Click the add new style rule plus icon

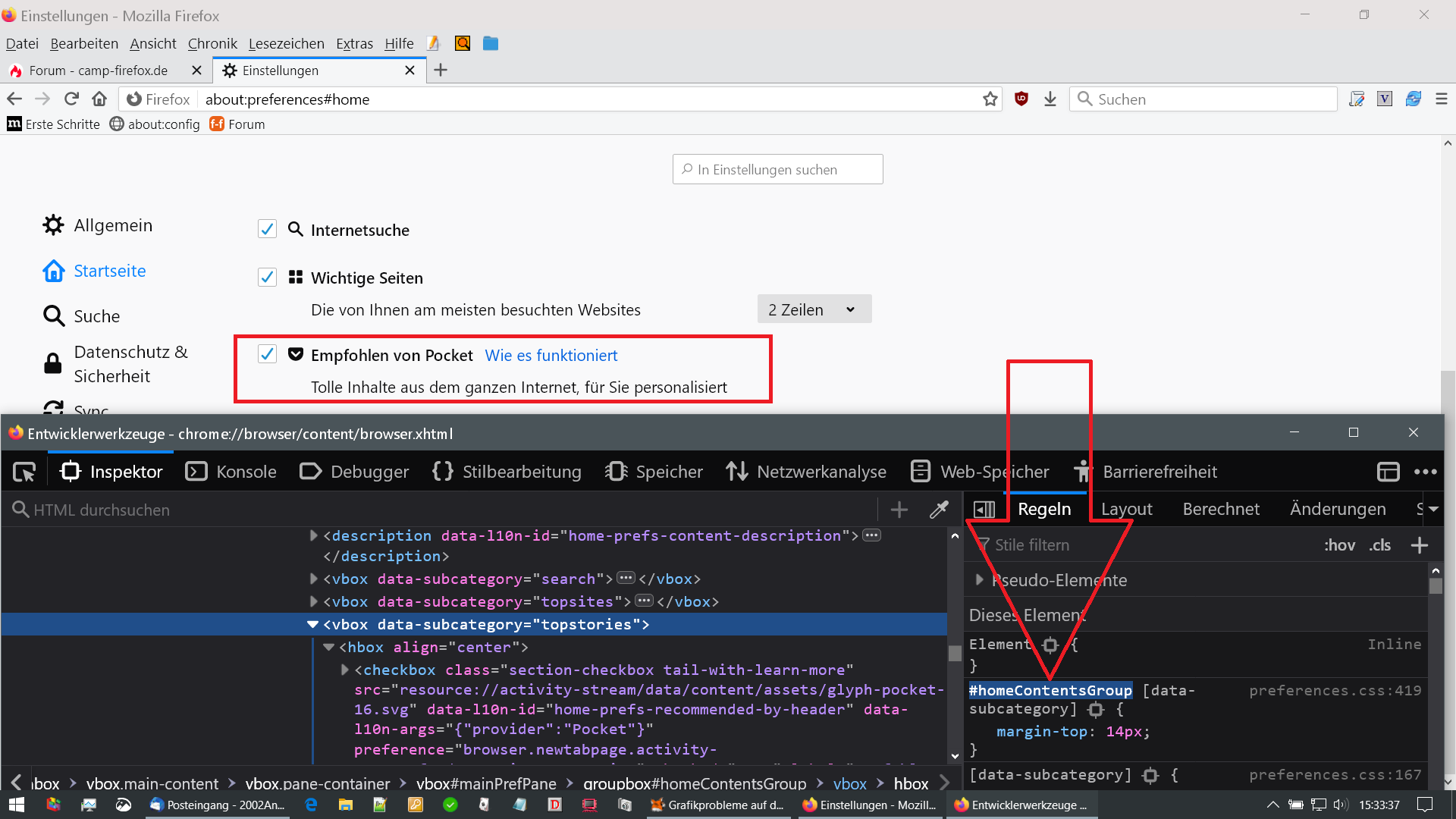[x=1420, y=545]
